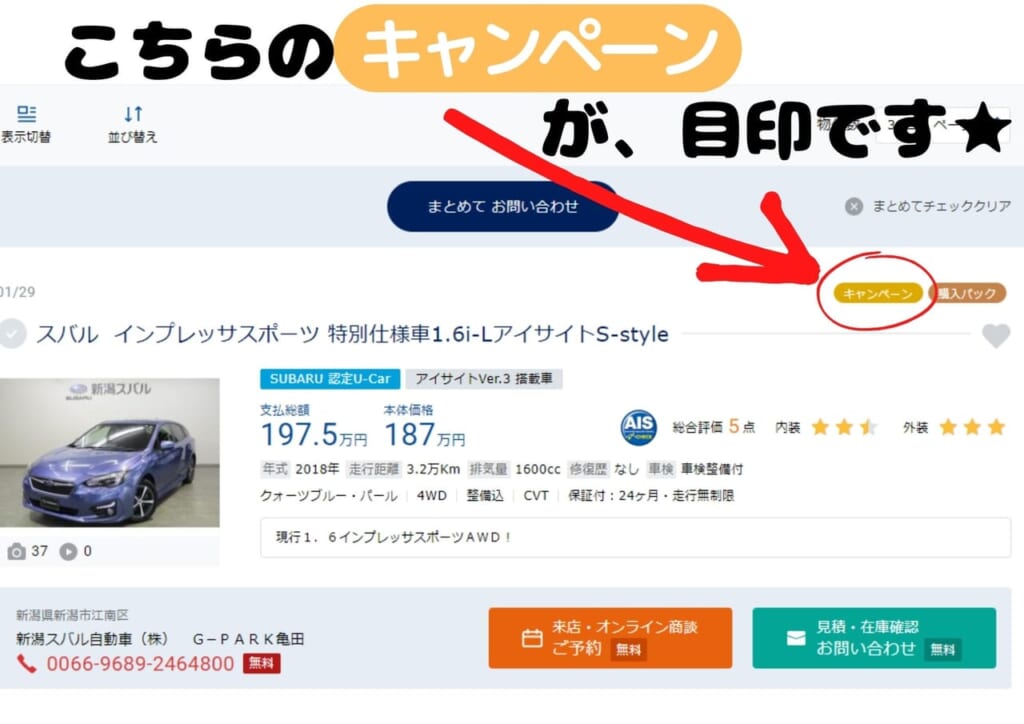Screen dimensions: 1024x724
Task: Click the AIS evaluation badge icon
Action: 638,427
